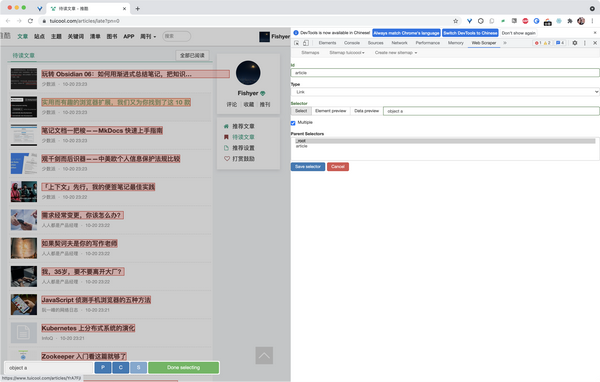Uncheck the Multiple checkbox
The image size is (600, 382).
pos(293,123)
